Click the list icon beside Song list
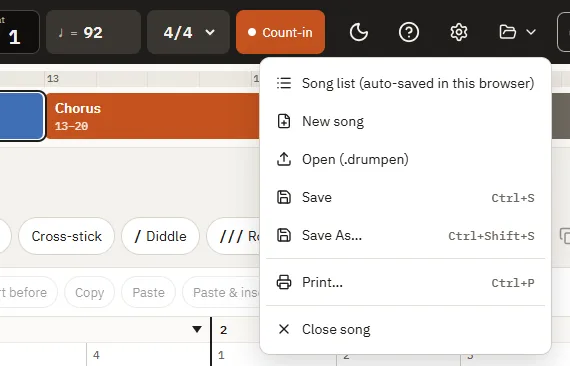The image size is (570, 366). click(x=284, y=83)
